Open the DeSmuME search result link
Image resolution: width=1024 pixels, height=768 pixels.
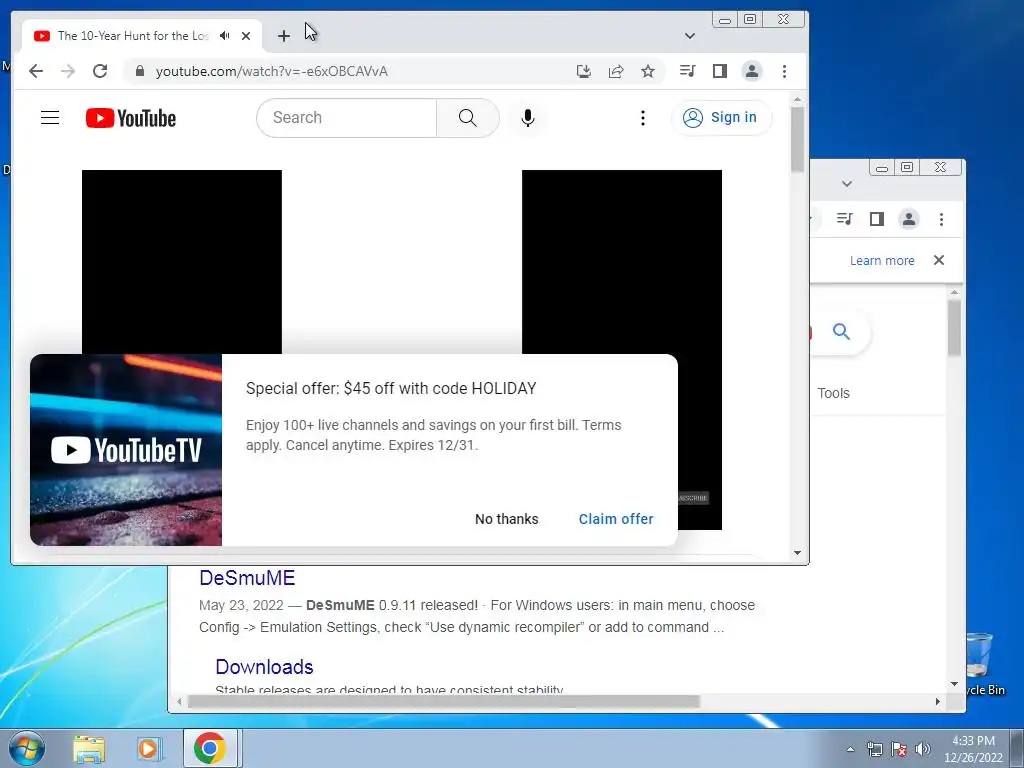[247, 577]
